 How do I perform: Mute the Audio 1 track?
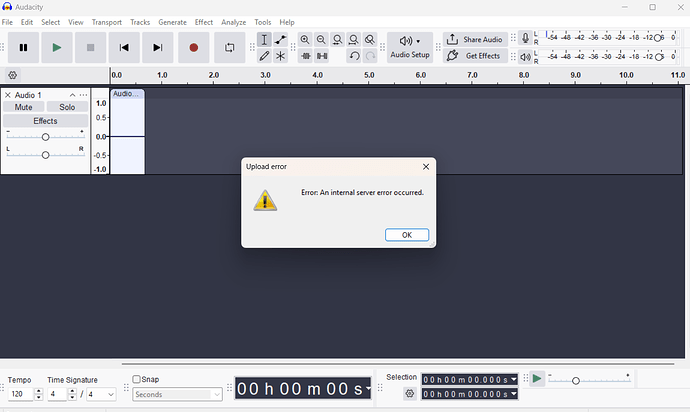23,107
